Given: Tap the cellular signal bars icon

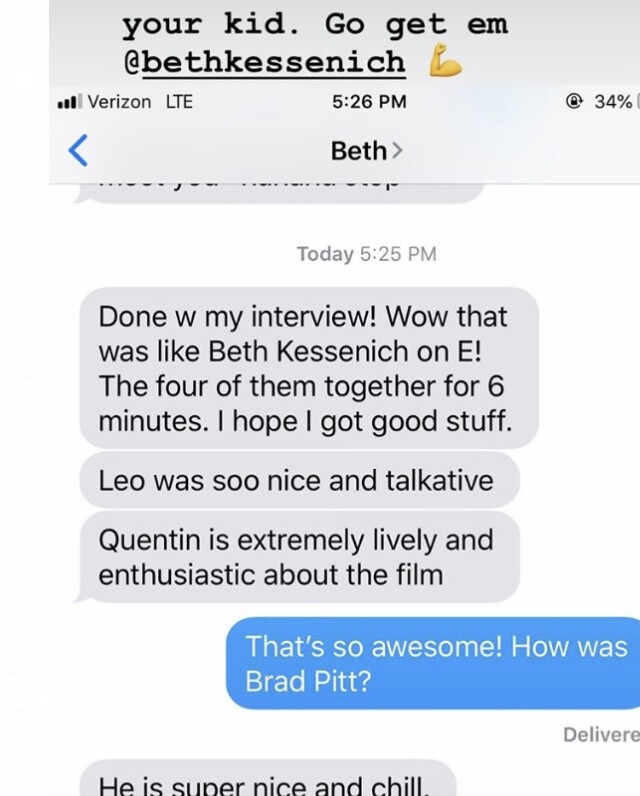Looking at the screenshot, I should pyautogui.click(x=70, y=102).
